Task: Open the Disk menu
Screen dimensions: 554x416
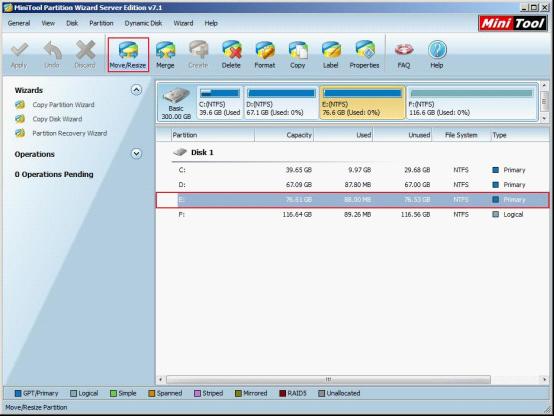Action: [x=72, y=23]
